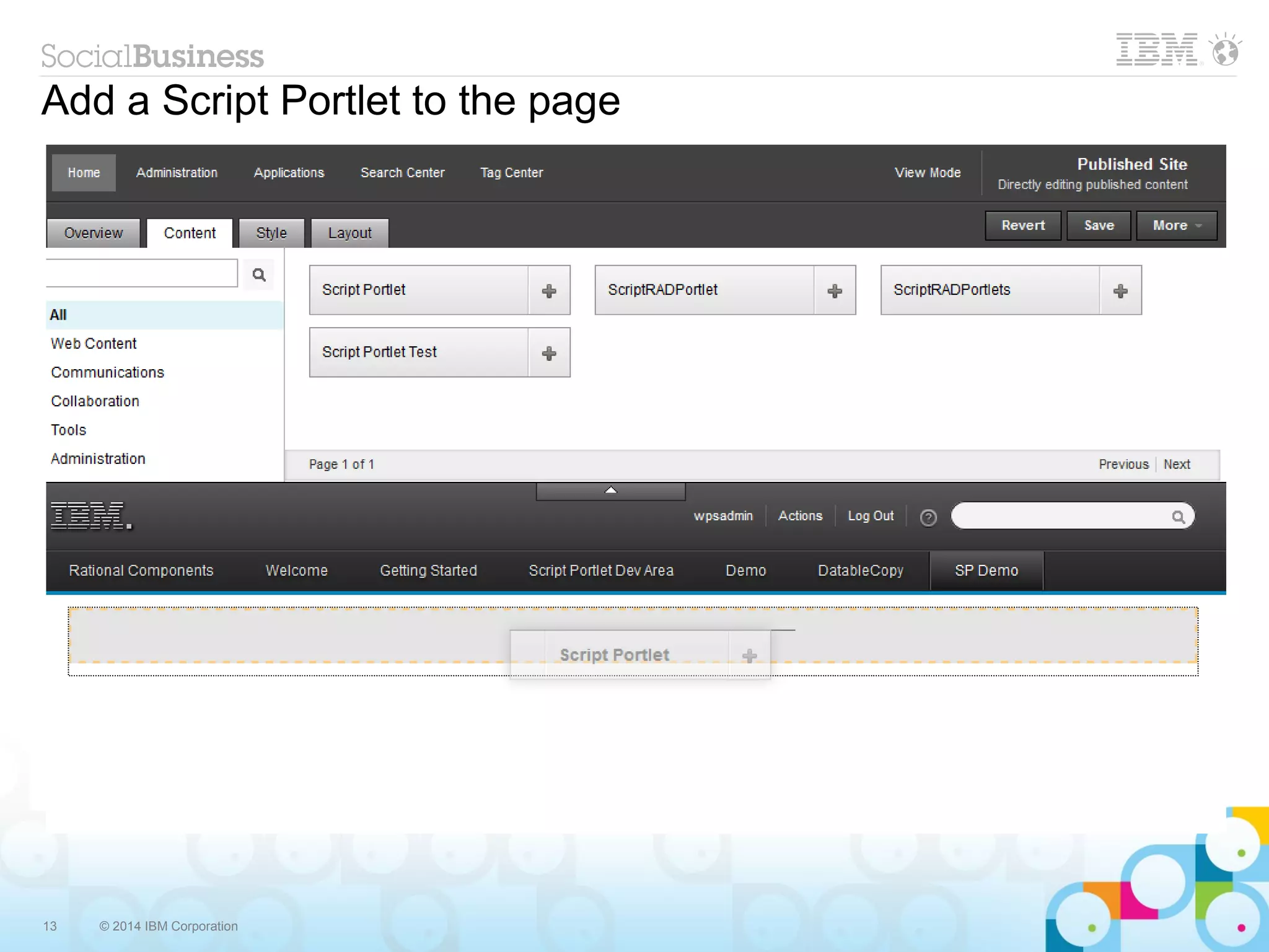The width and height of the screenshot is (1269, 952).
Task: Click the Page 1 of 1 indicator
Action: pyautogui.click(x=341, y=464)
